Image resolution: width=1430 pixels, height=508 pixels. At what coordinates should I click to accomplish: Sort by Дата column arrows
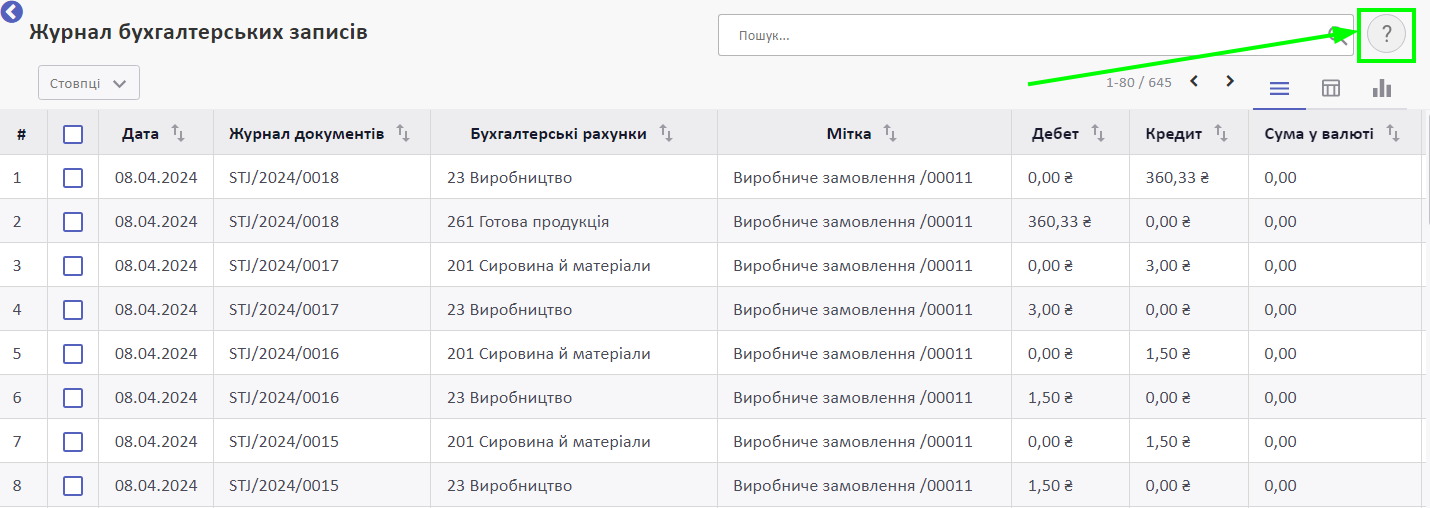(x=178, y=133)
